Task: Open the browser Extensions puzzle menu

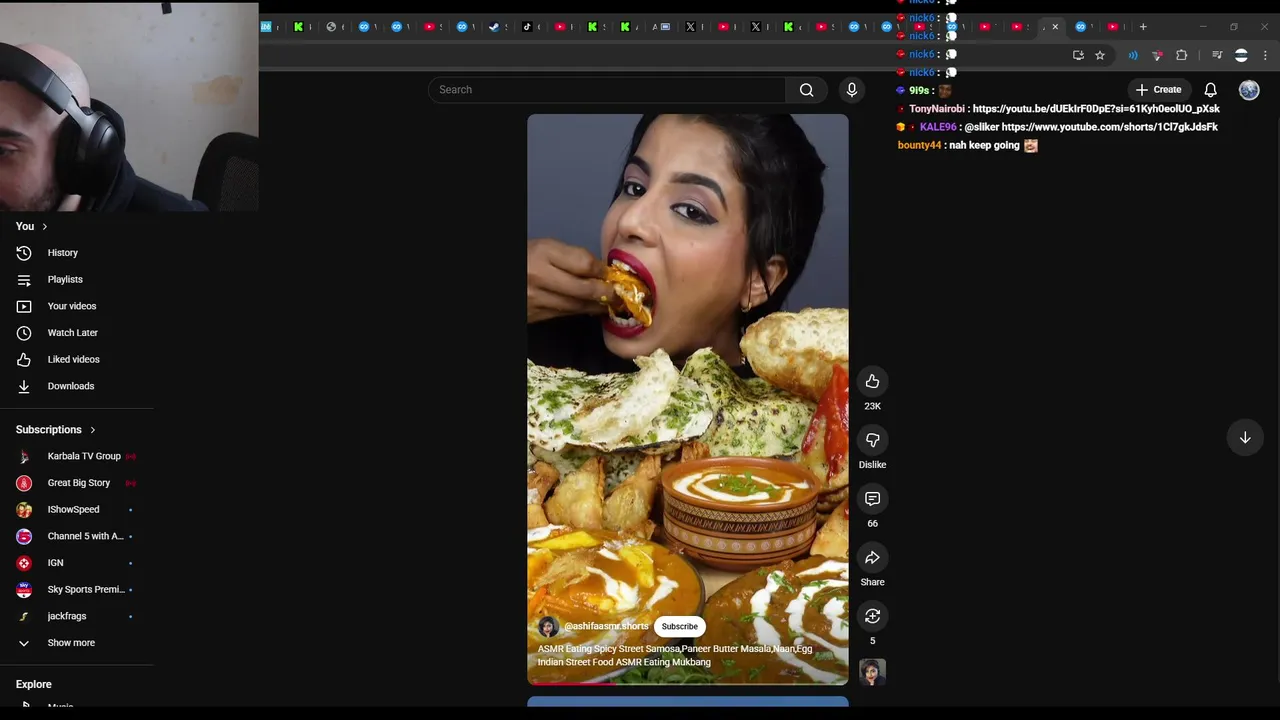Action: [x=1182, y=55]
